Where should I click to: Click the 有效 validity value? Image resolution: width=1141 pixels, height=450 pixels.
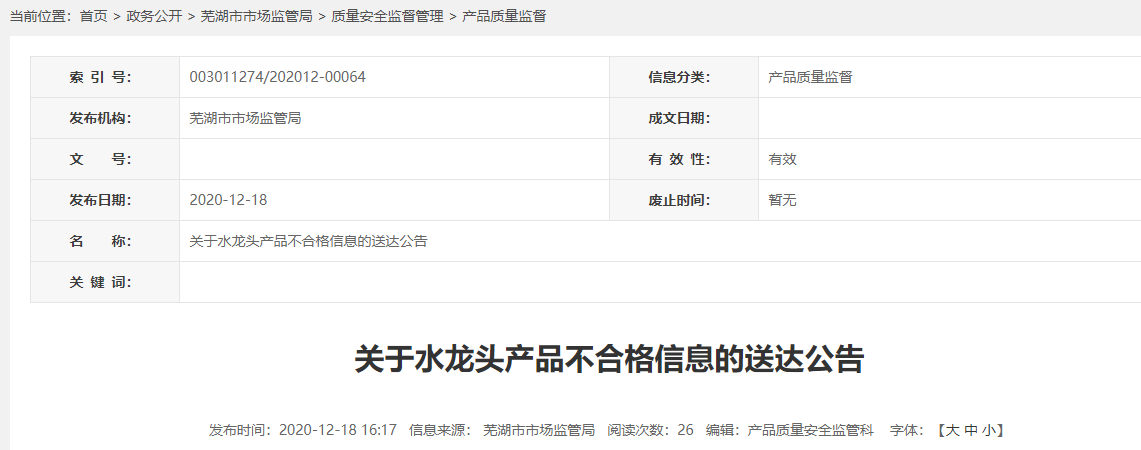[782, 159]
